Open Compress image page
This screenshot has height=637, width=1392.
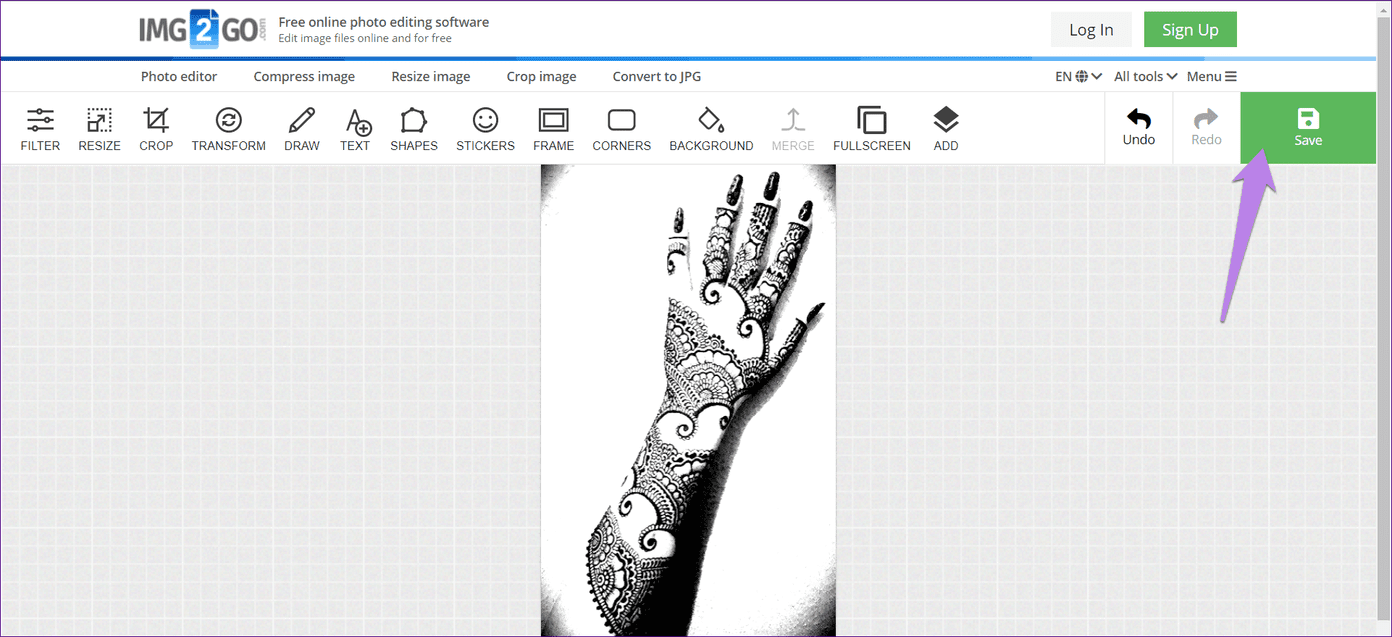pos(304,76)
